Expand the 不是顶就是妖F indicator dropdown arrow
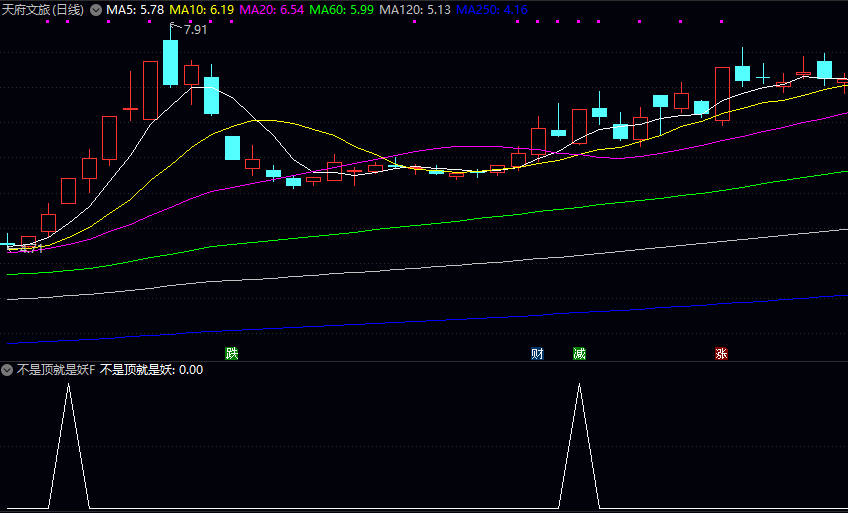The height and width of the screenshot is (513, 848). coord(7,370)
